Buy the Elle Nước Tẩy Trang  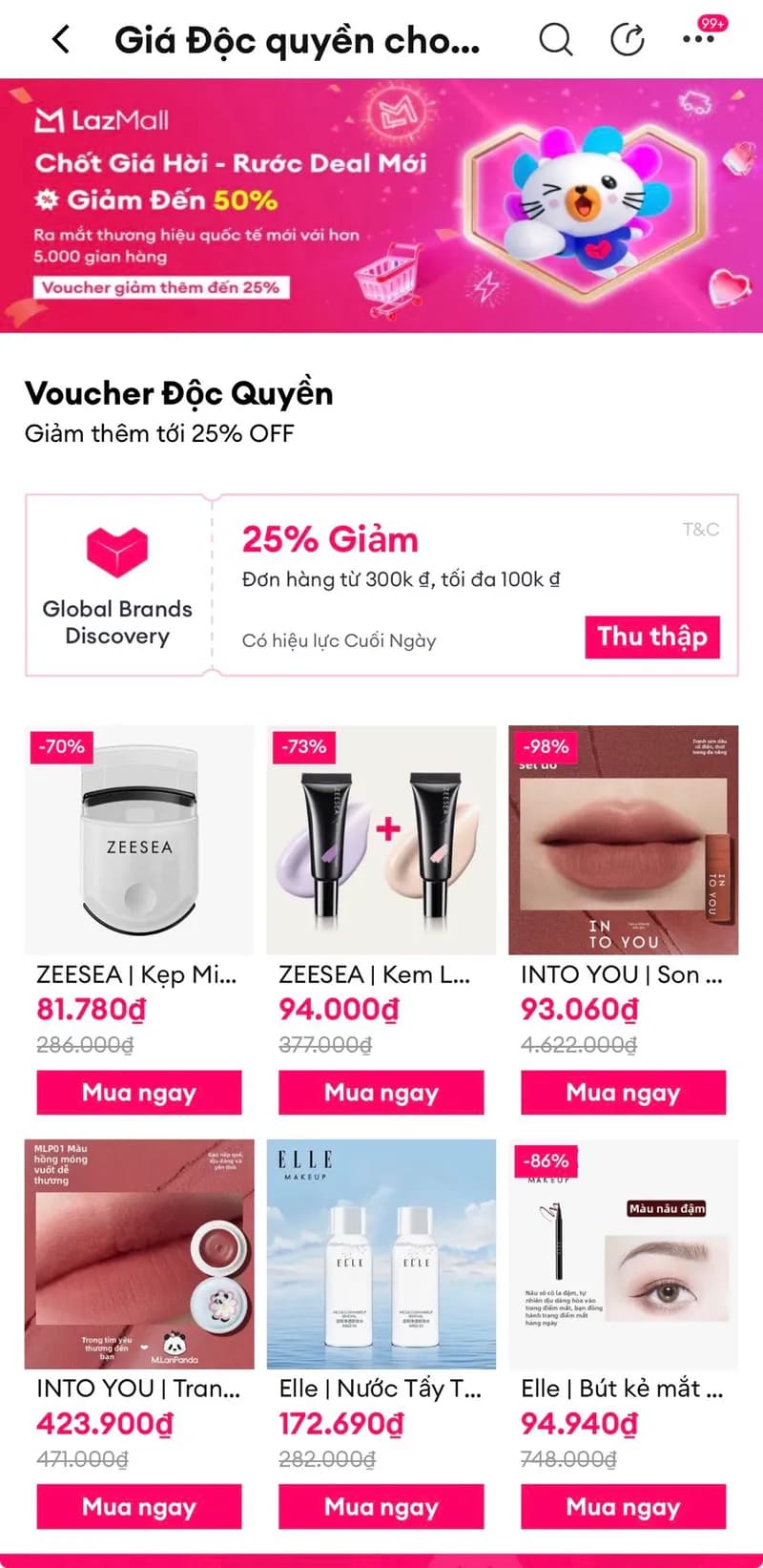[x=381, y=1506]
